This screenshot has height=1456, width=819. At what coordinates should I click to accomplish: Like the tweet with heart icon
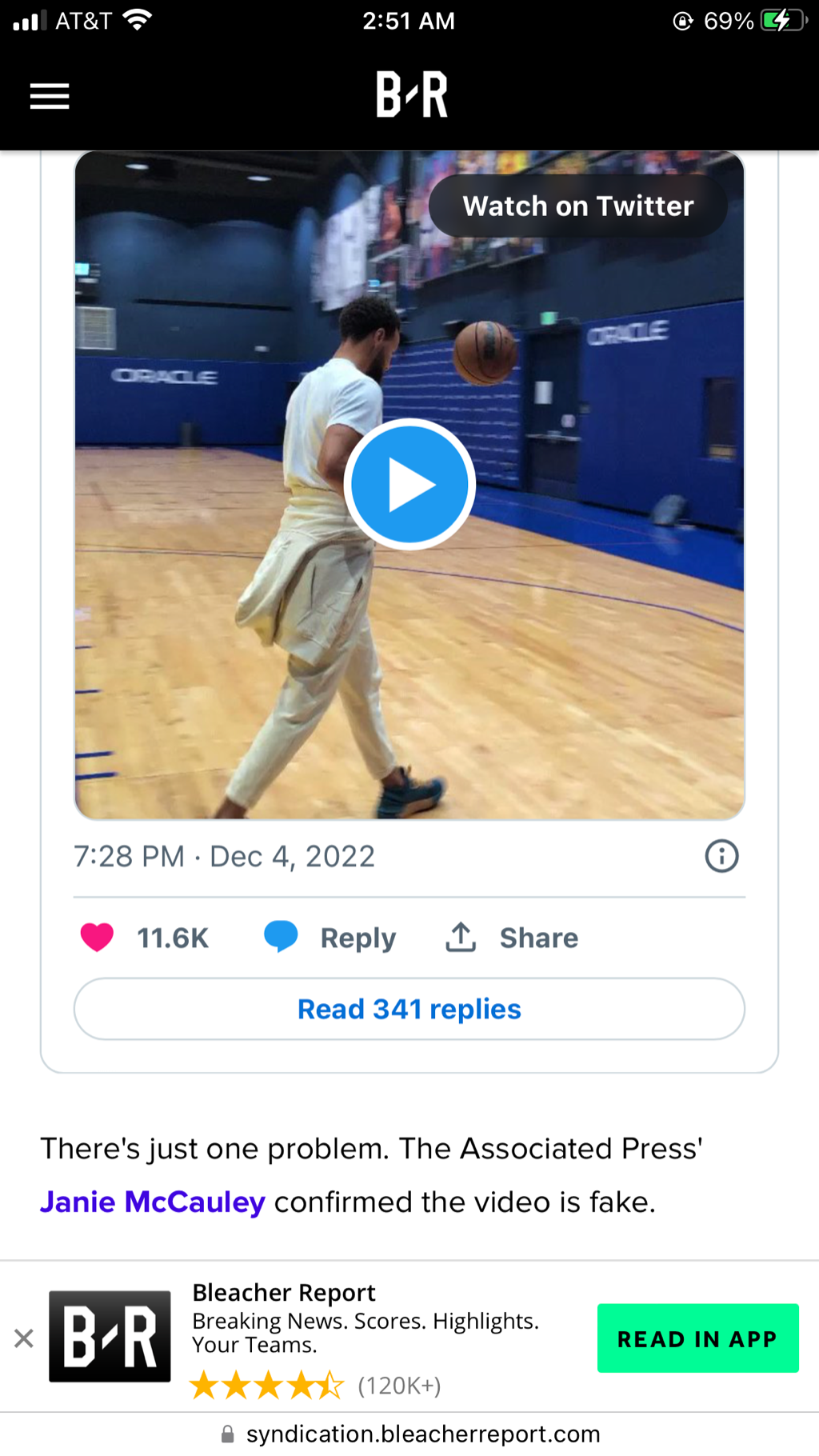click(97, 937)
